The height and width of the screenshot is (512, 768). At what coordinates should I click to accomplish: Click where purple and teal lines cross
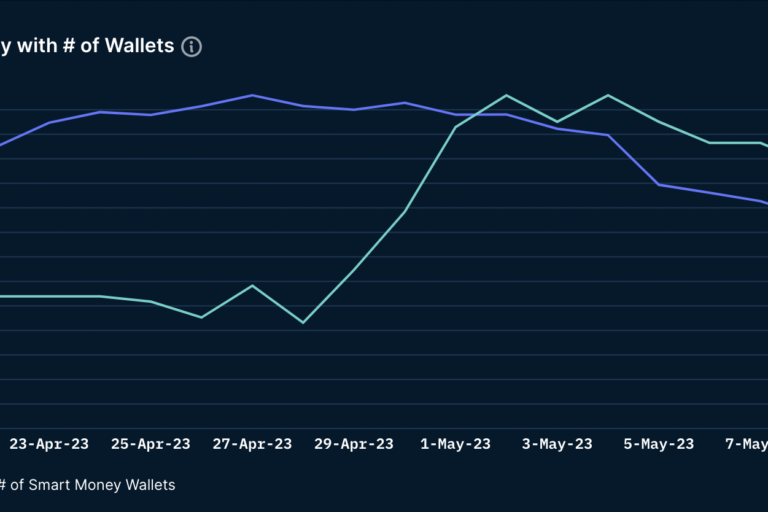[x=474, y=115]
